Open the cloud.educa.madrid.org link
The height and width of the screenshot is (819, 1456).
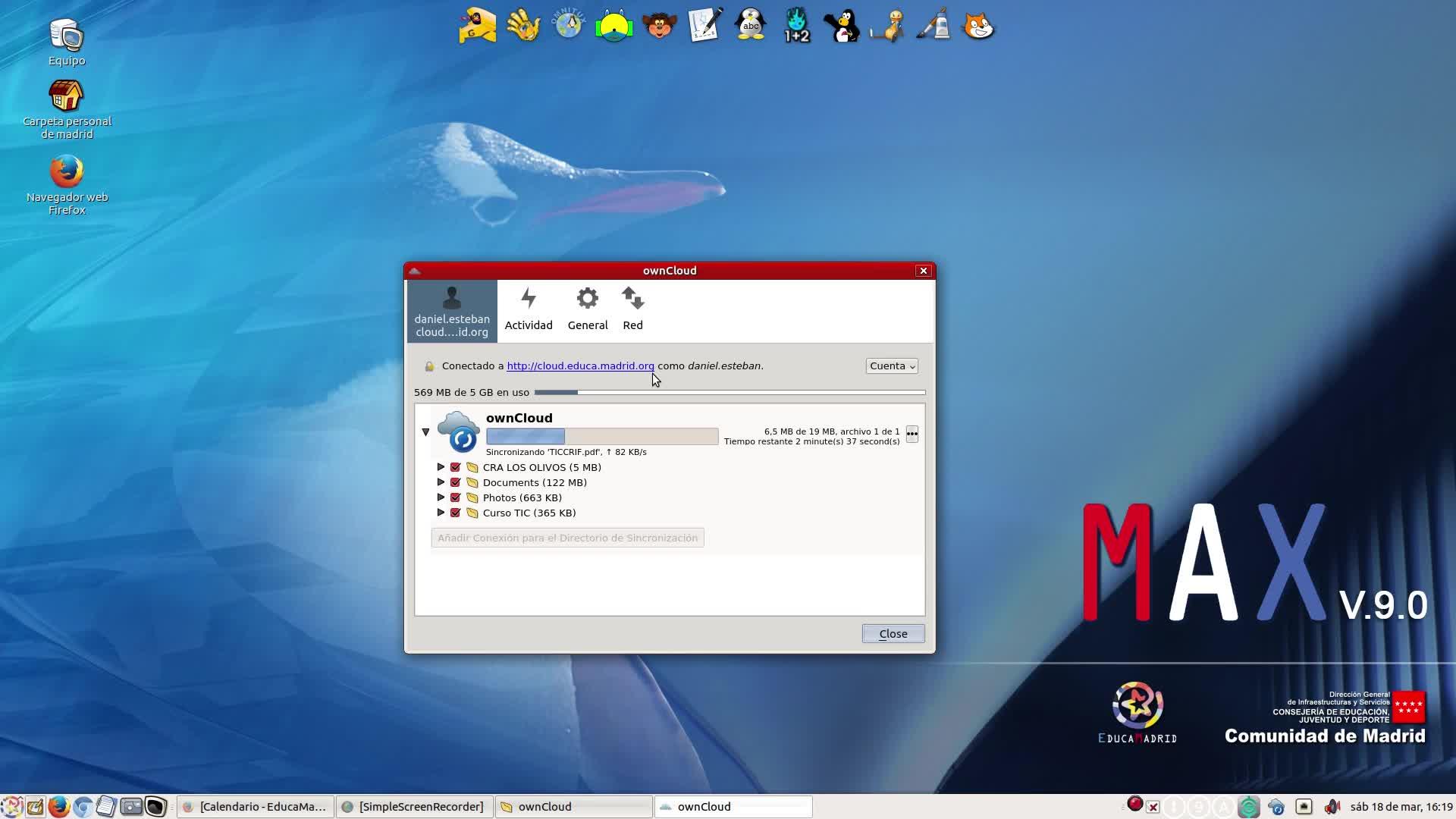click(x=580, y=366)
